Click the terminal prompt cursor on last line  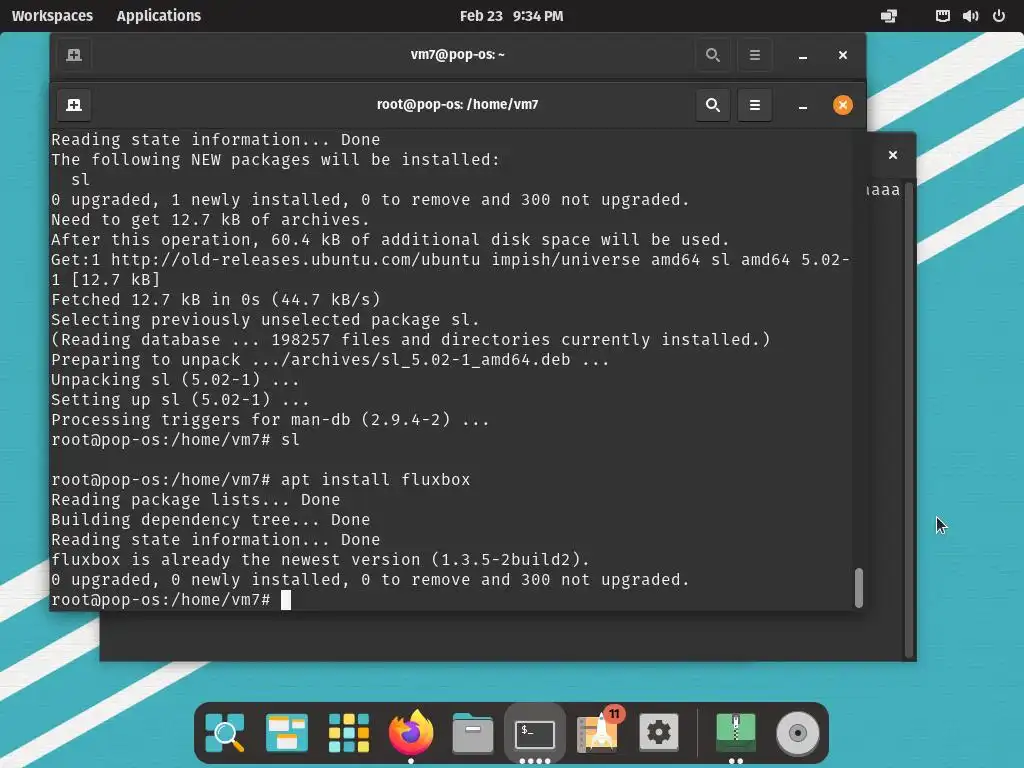285,600
